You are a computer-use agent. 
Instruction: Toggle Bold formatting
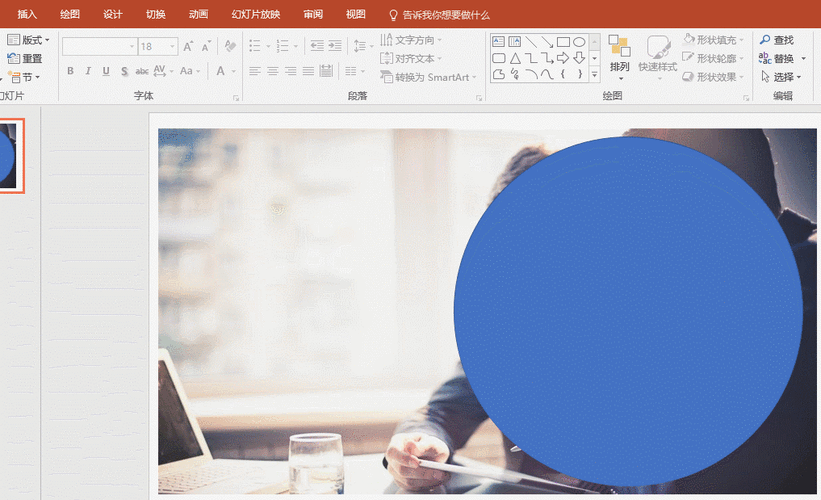(70, 71)
